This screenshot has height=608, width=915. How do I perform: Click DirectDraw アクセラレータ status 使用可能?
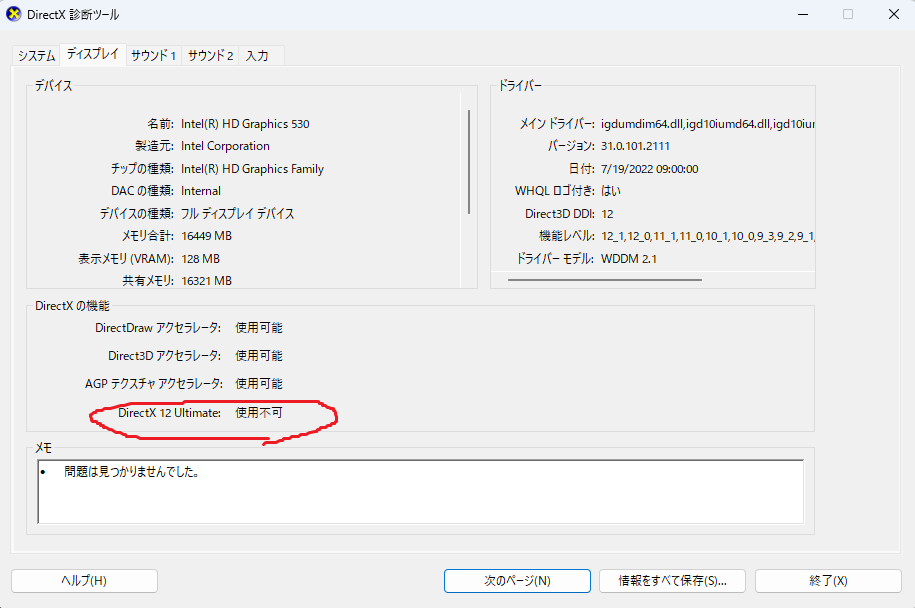259,328
